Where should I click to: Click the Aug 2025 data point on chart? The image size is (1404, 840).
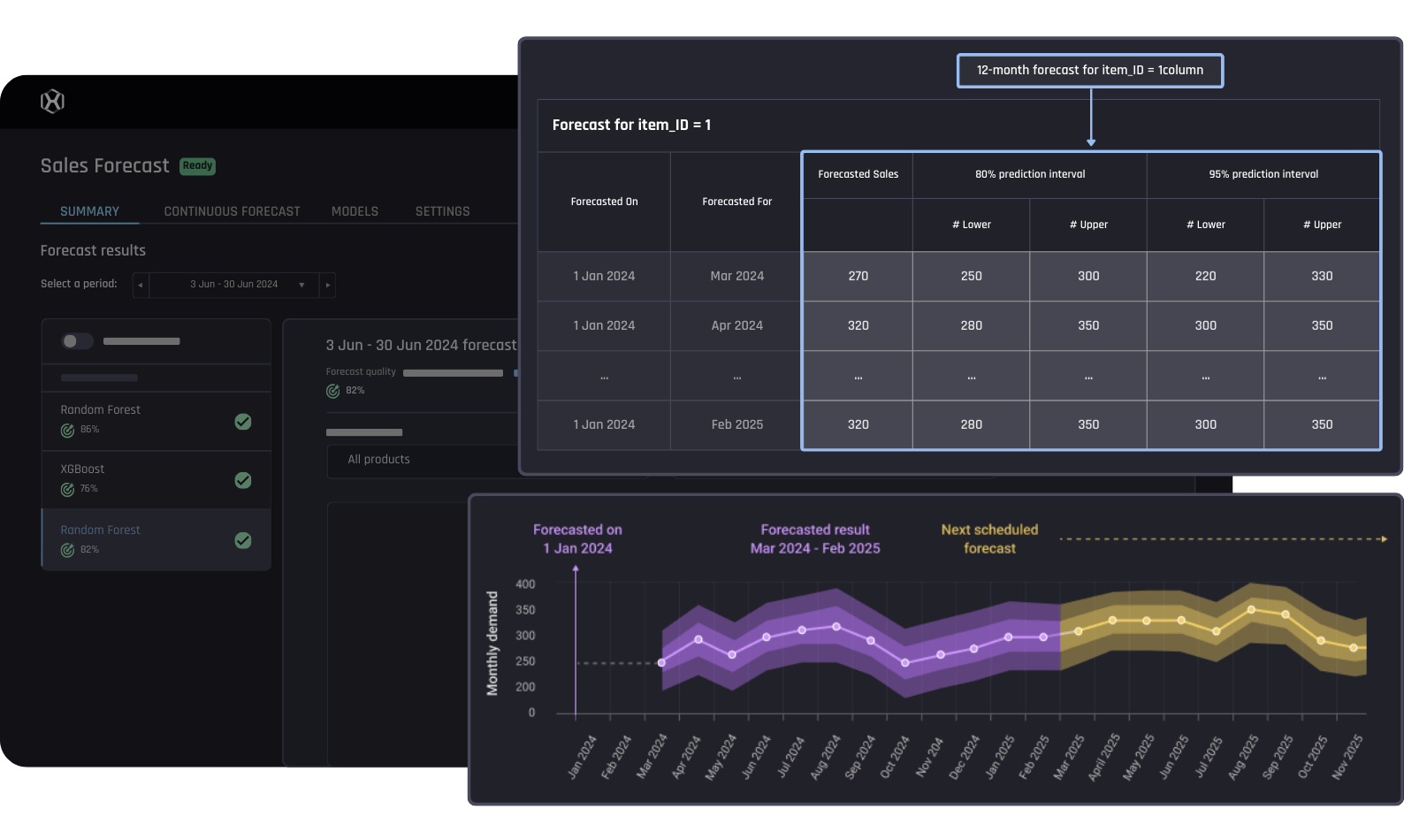point(1251,610)
